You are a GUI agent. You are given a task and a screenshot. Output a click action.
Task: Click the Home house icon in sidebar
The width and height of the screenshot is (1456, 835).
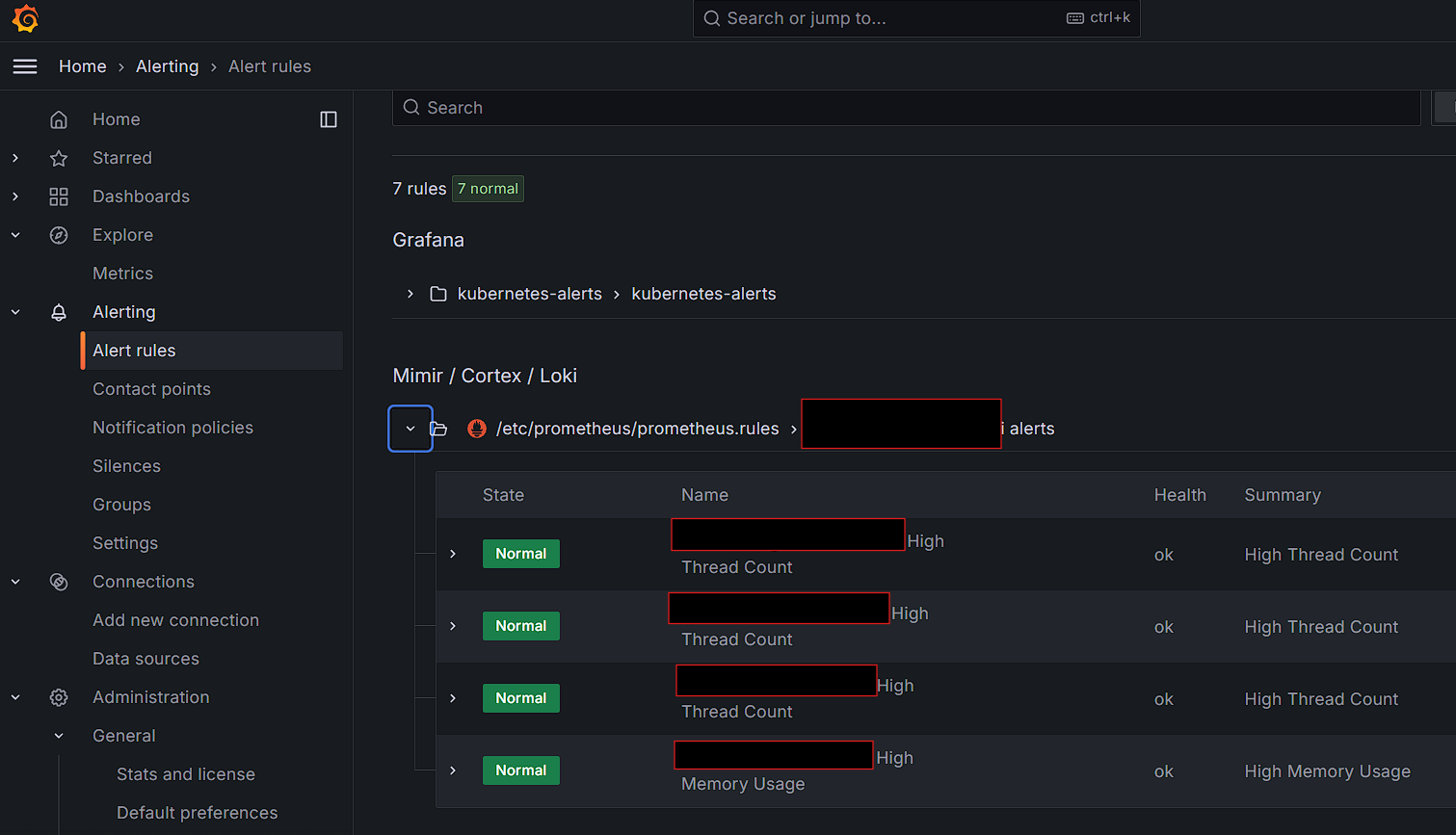click(x=59, y=119)
